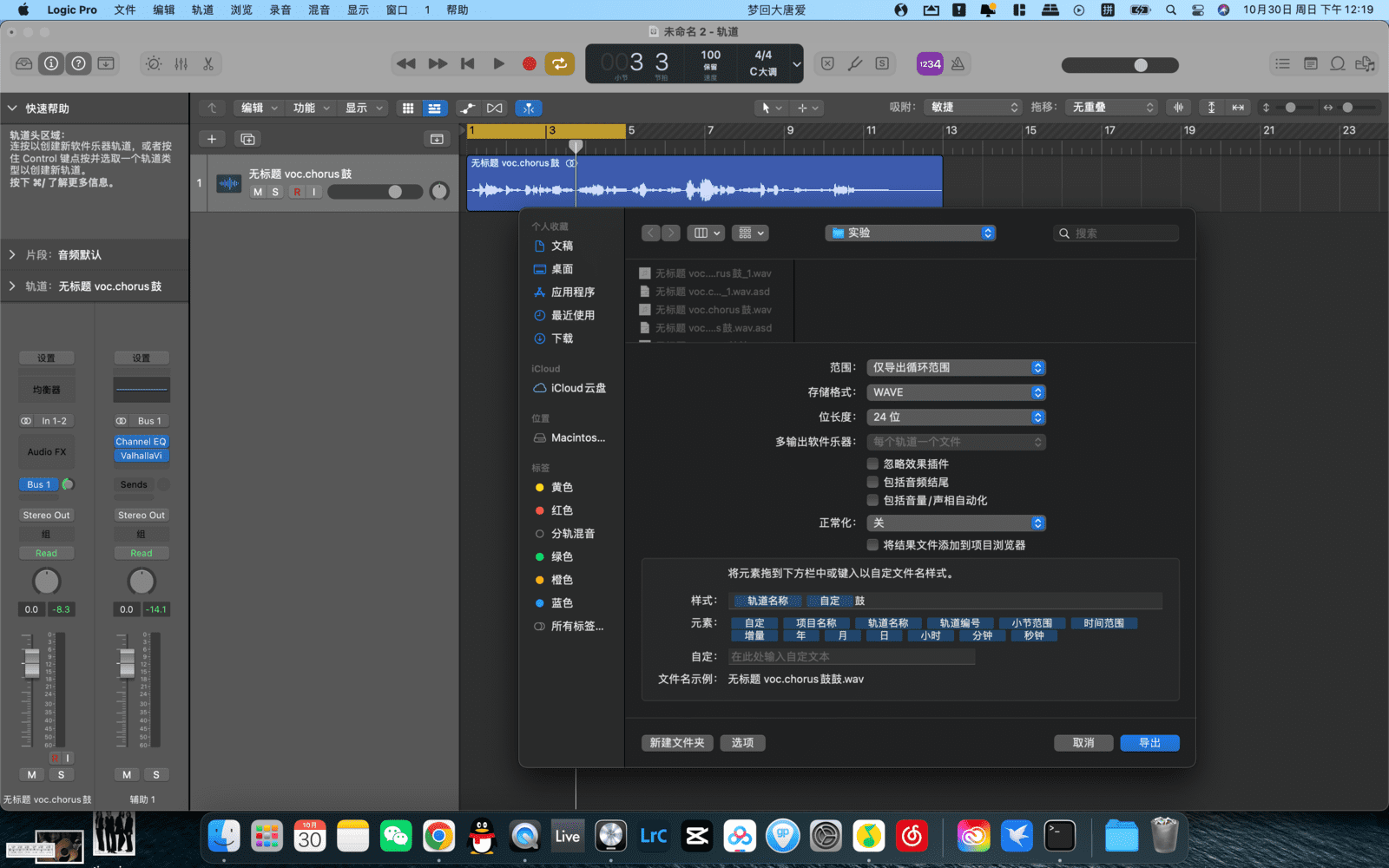Click the 选项 button
This screenshot has width=1389, height=868.
tap(742, 743)
